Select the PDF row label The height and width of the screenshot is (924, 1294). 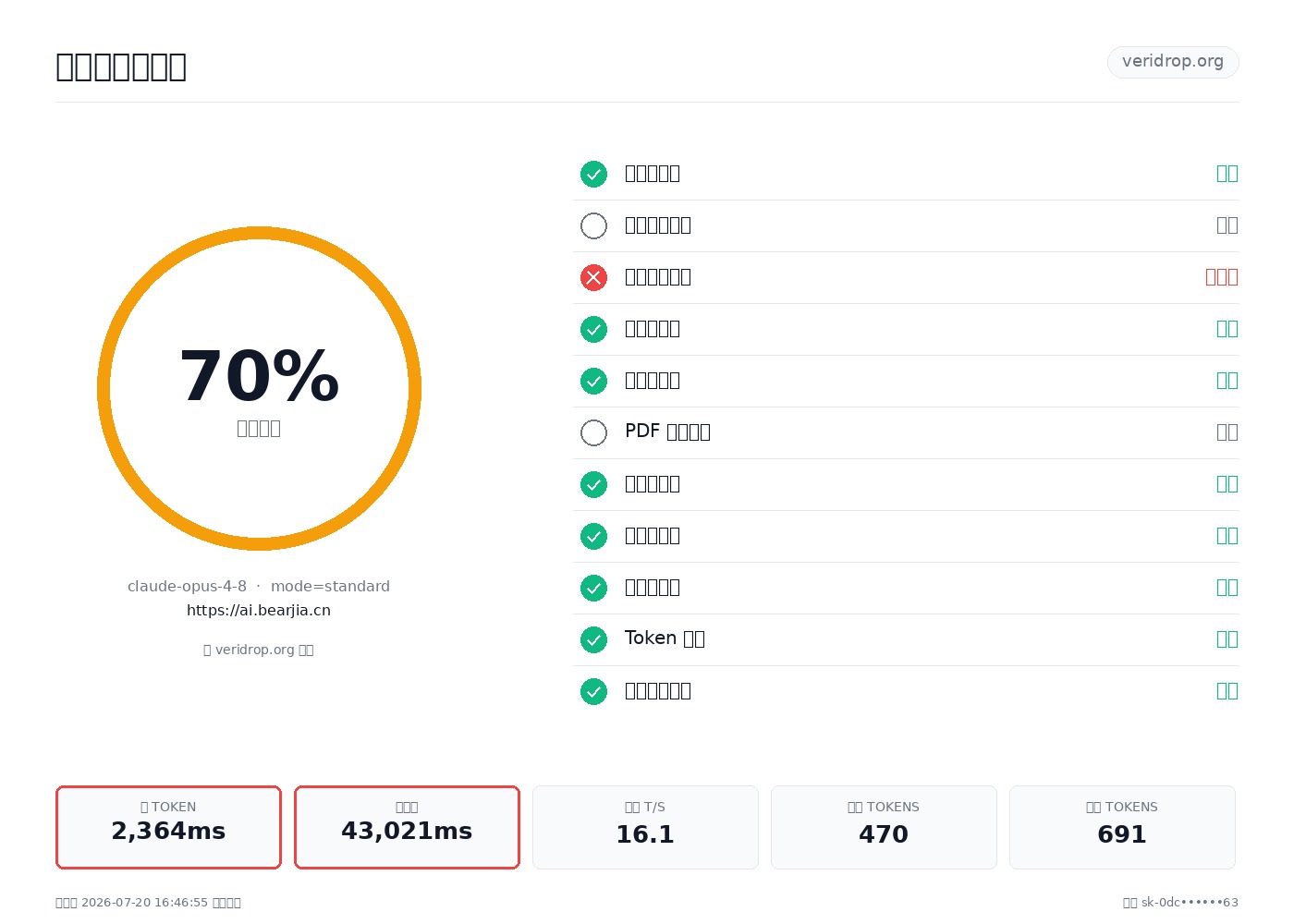point(667,432)
